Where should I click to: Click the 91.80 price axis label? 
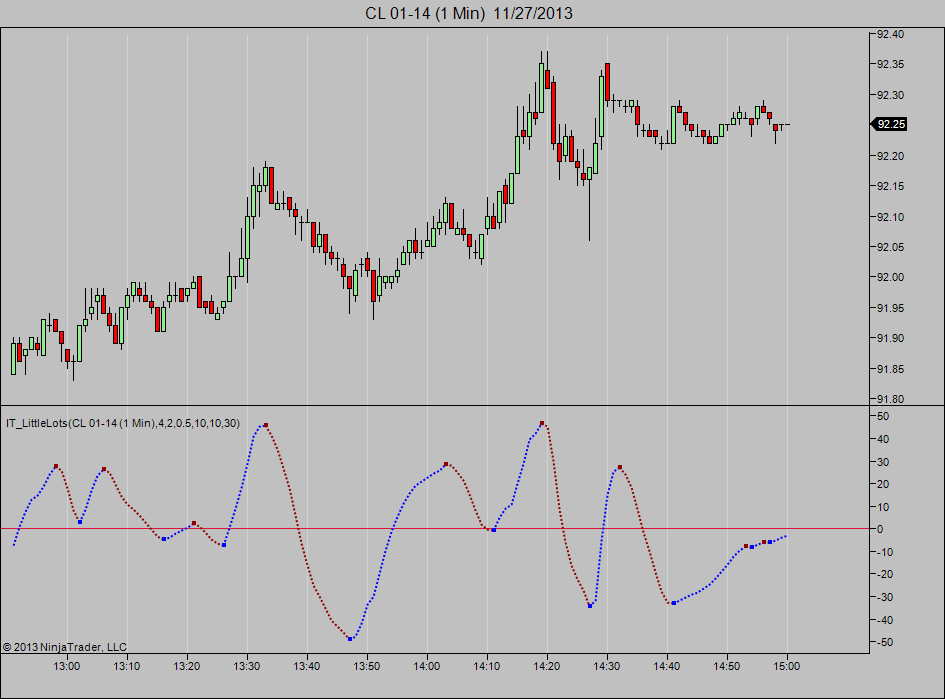pyautogui.click(x=890, y=399)
